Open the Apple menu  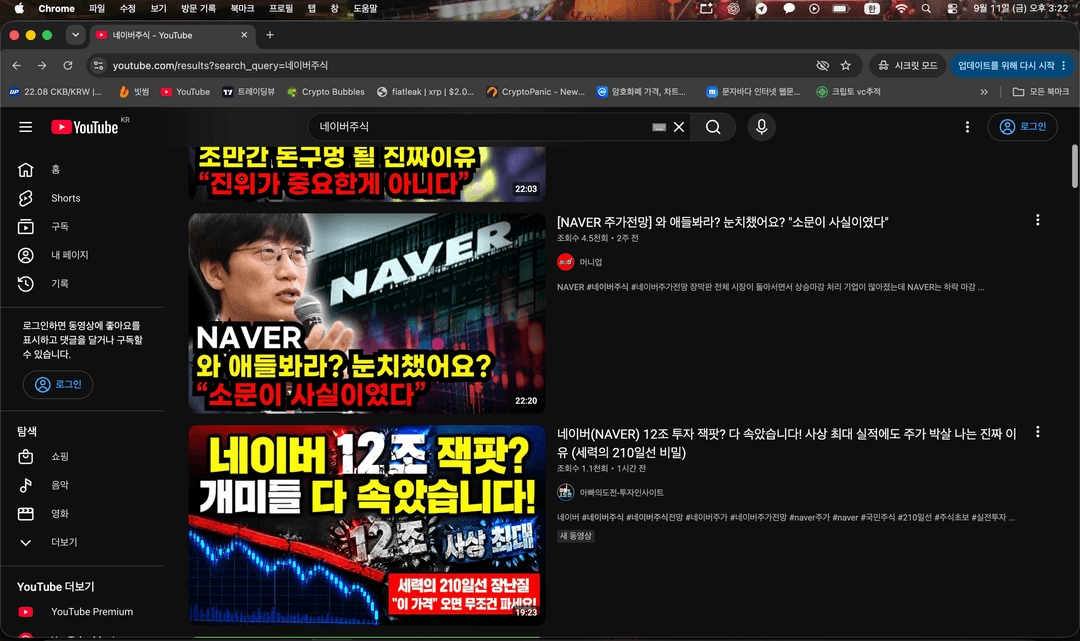(x=19, y=8)
